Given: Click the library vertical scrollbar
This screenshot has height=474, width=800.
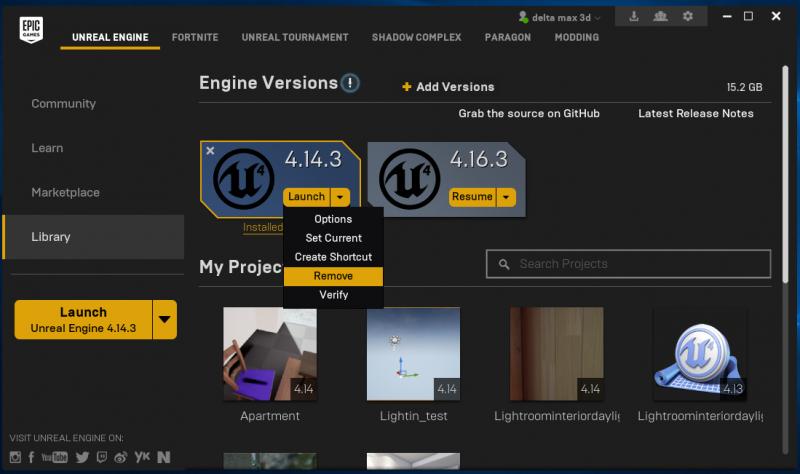Looking at the screenshot, I should [785, 173].
